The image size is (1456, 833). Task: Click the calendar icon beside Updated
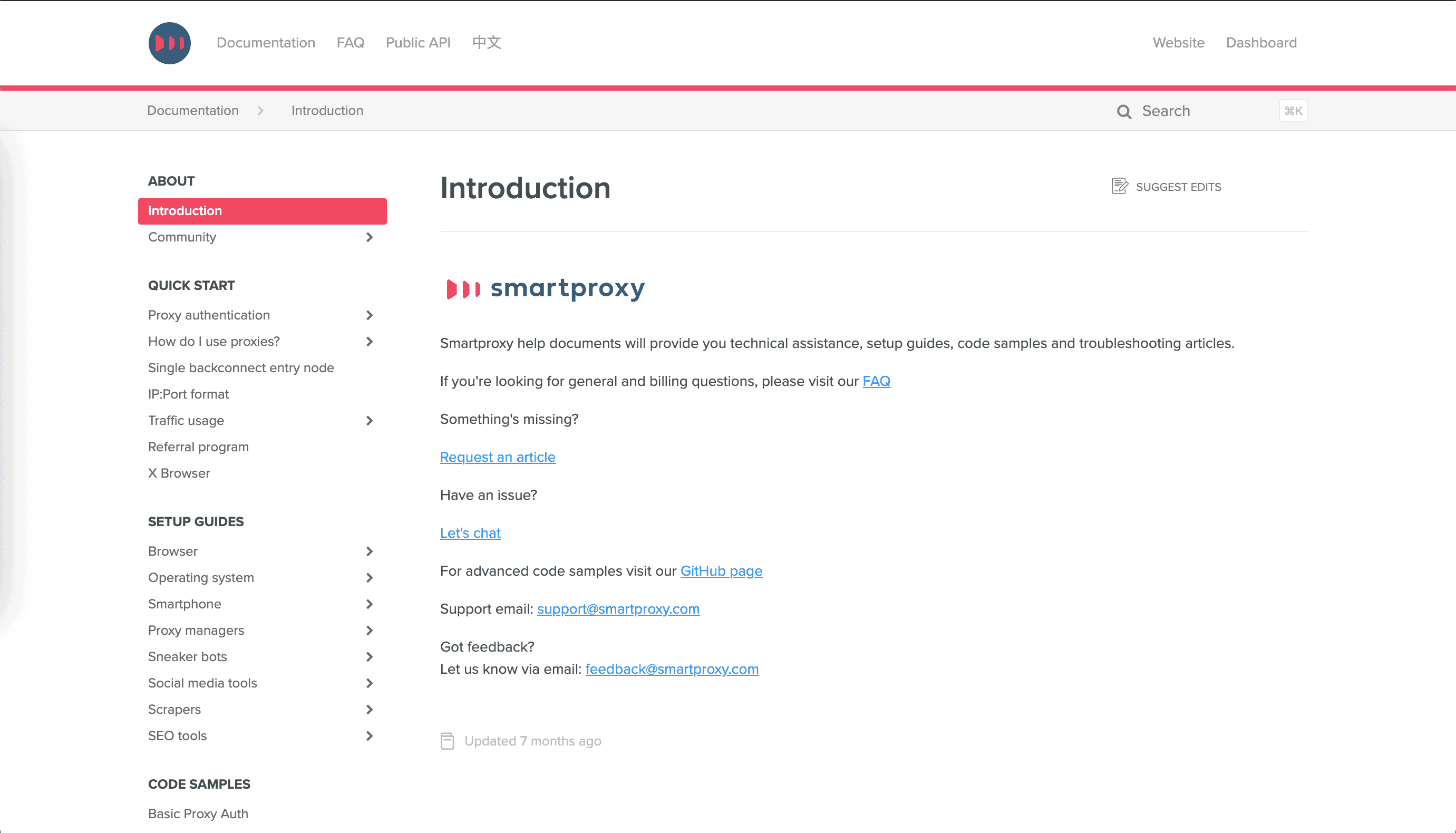(x=447, y=741)
